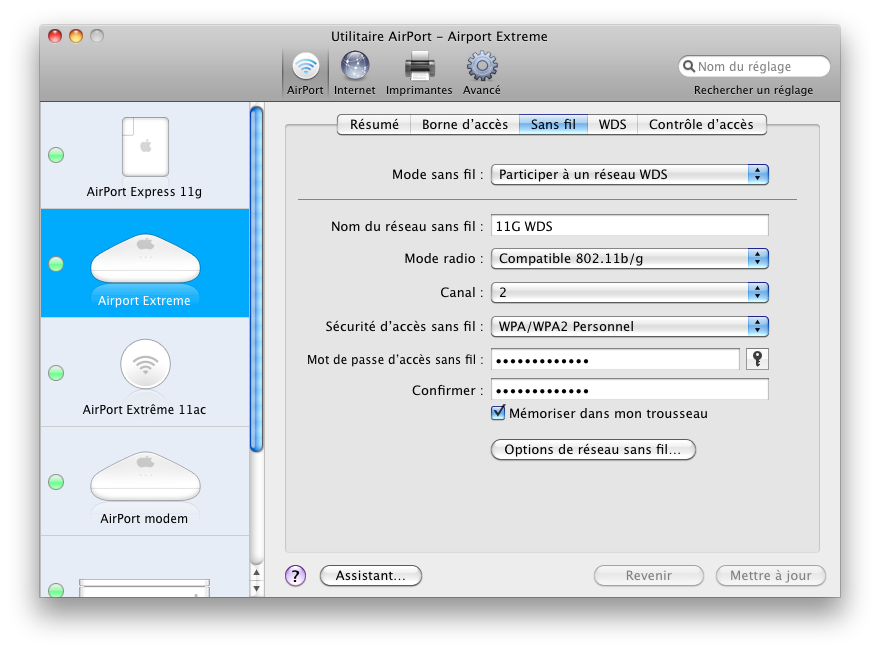Viewport: 880px width, 652px height.
Task: Open help with the question mark button
Action: [295, 575]
